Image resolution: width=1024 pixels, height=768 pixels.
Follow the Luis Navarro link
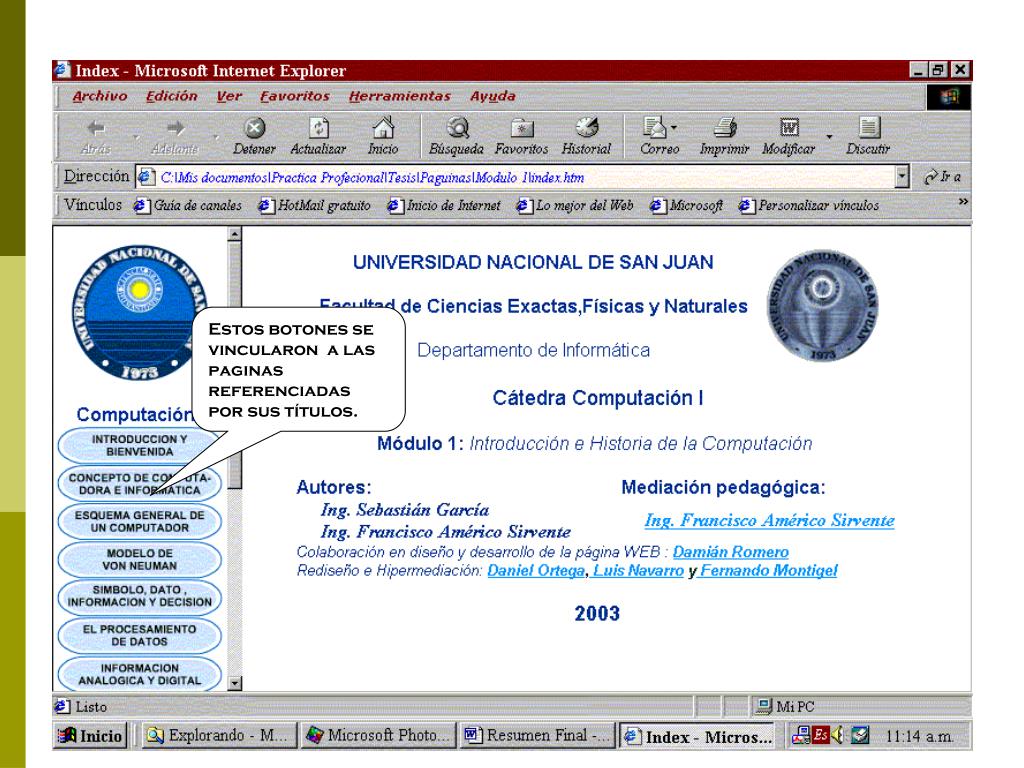pyautogui.click(x=638, y=570)
